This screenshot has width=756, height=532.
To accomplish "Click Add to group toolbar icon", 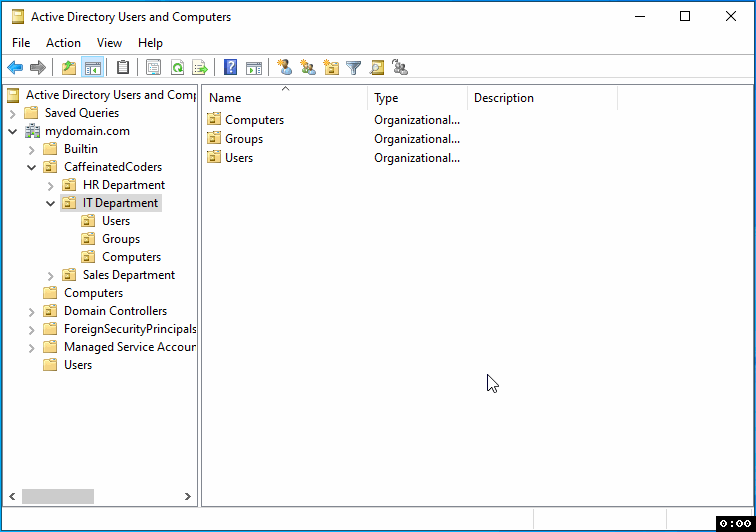I will point(400,68).
